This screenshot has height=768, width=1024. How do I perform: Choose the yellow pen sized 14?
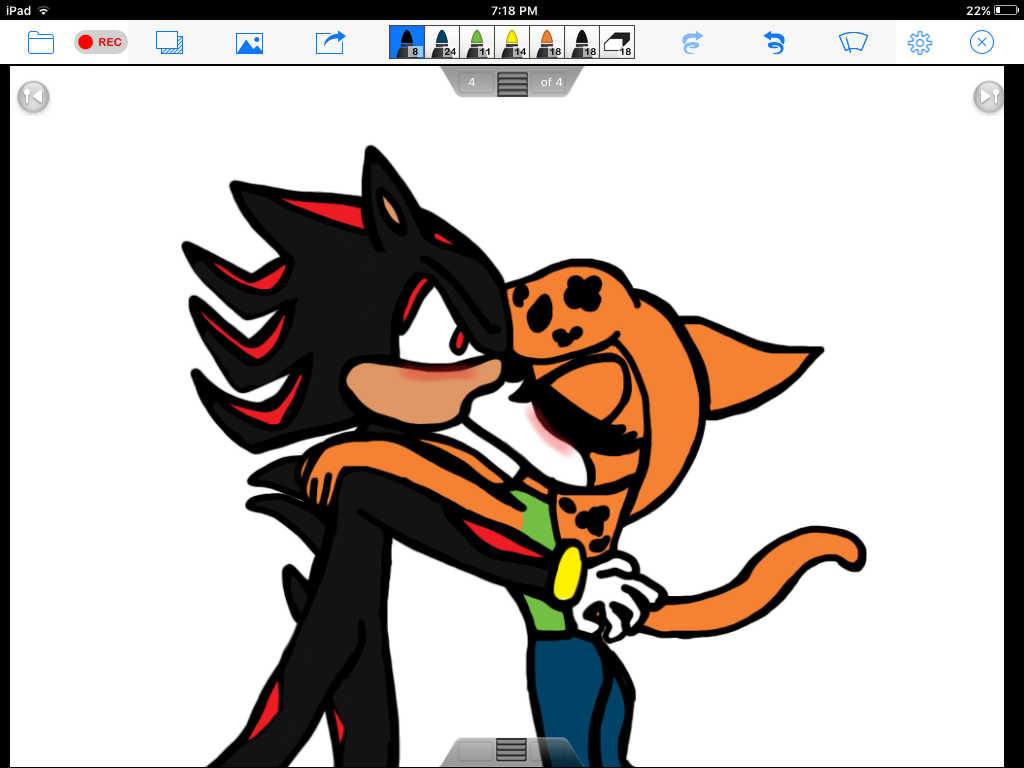513,42
